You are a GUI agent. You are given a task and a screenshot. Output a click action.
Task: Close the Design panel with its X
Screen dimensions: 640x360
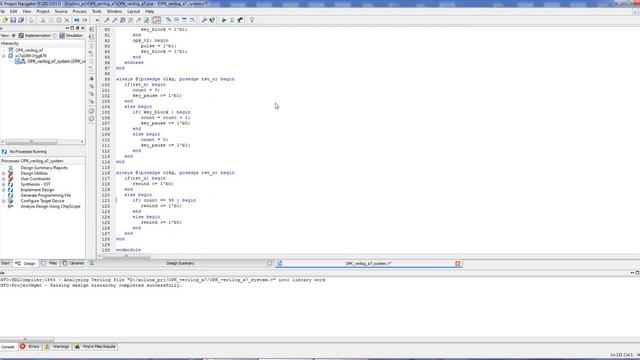[x=83, y=28]
